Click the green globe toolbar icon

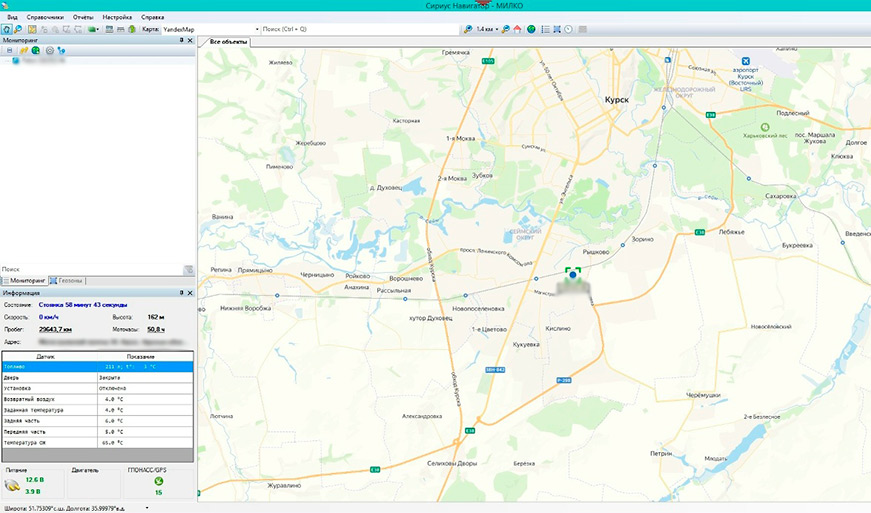tap(532, 29)
